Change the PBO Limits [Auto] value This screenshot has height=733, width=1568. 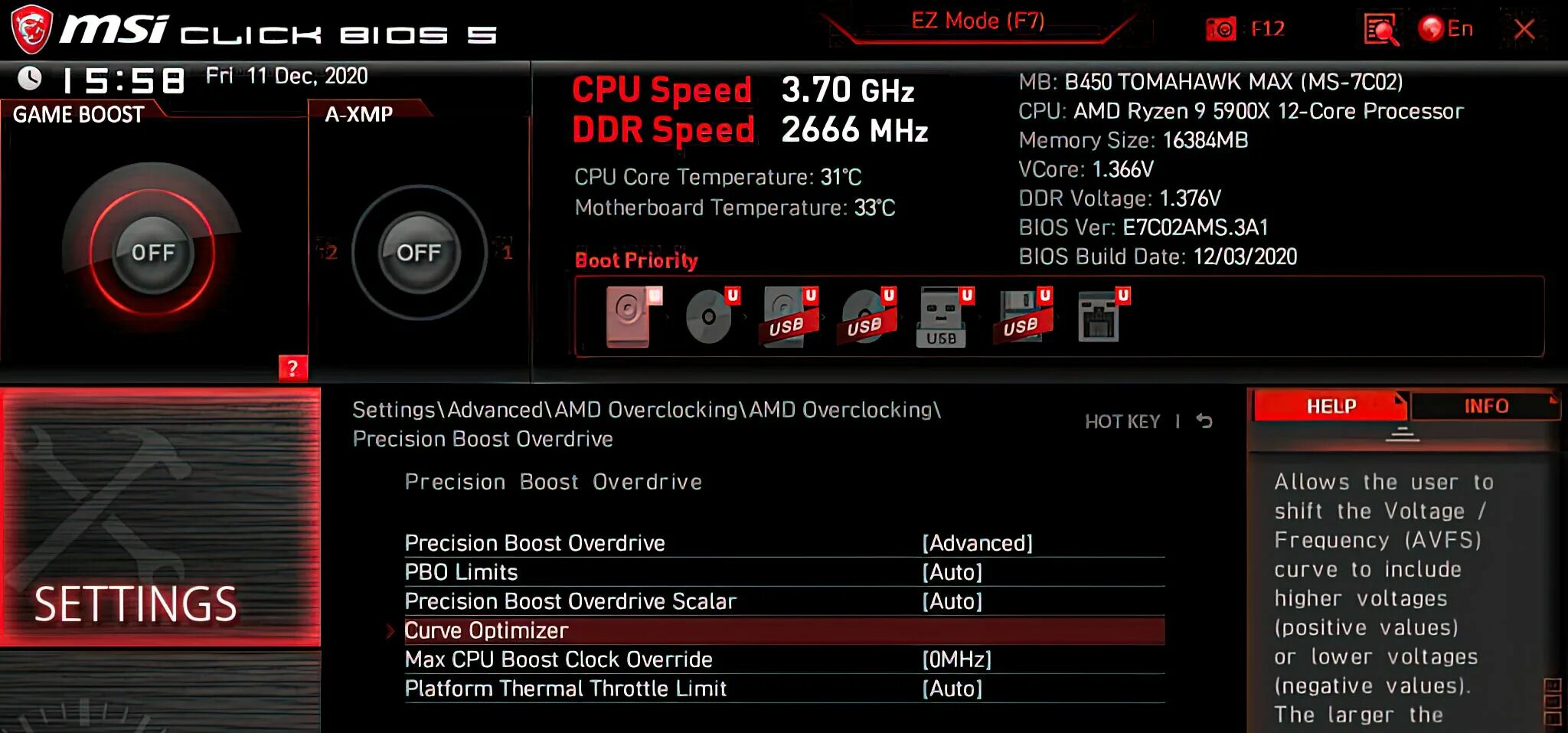tap(952, 572)
